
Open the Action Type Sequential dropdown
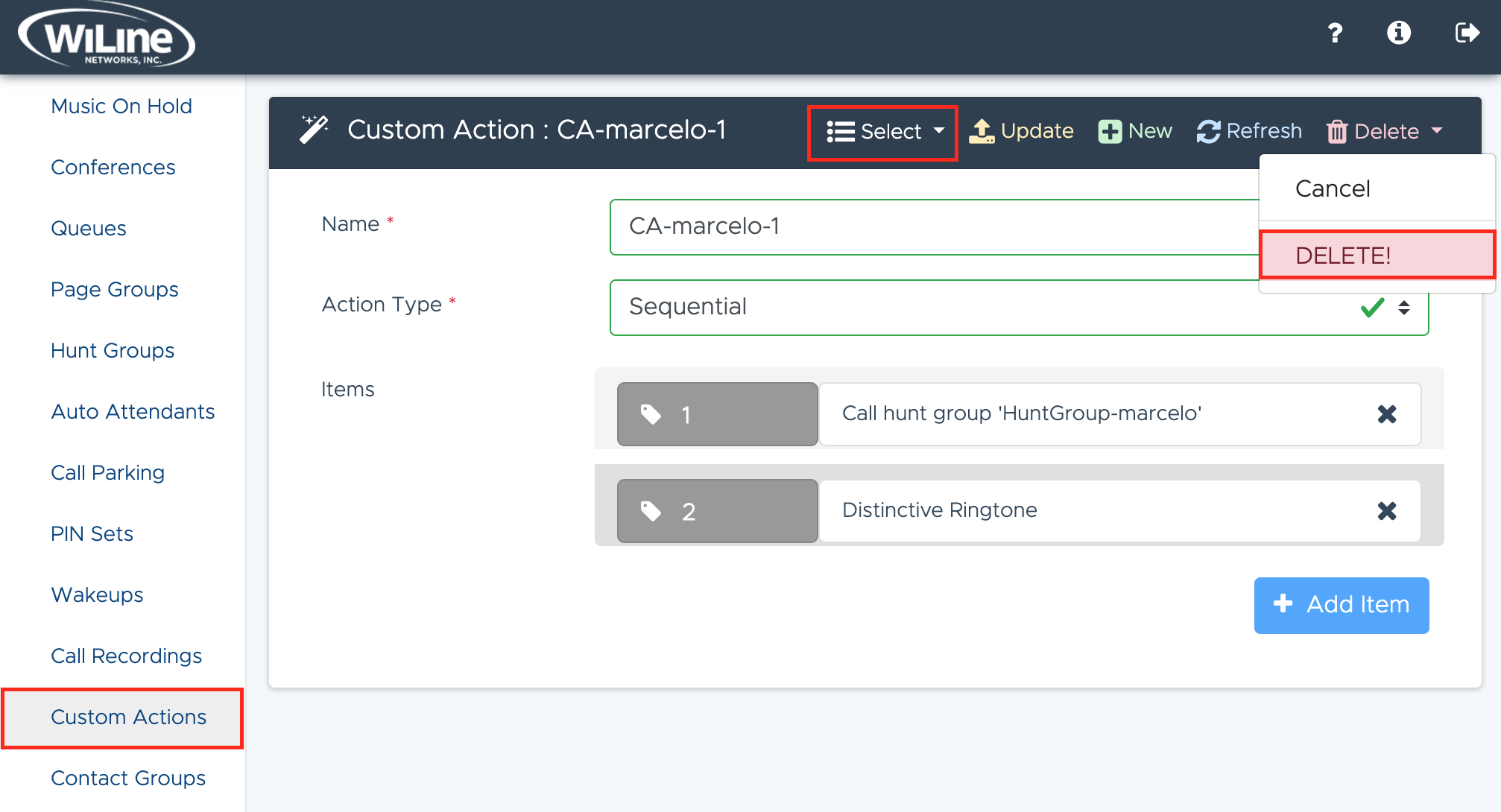pos(1019,307)
